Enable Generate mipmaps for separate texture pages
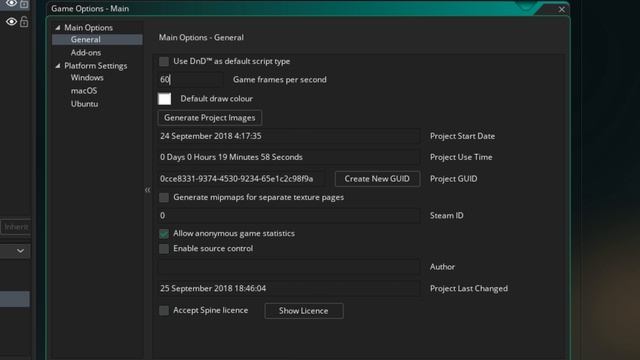This screenshot has width=640, height=360. [164, 198]
